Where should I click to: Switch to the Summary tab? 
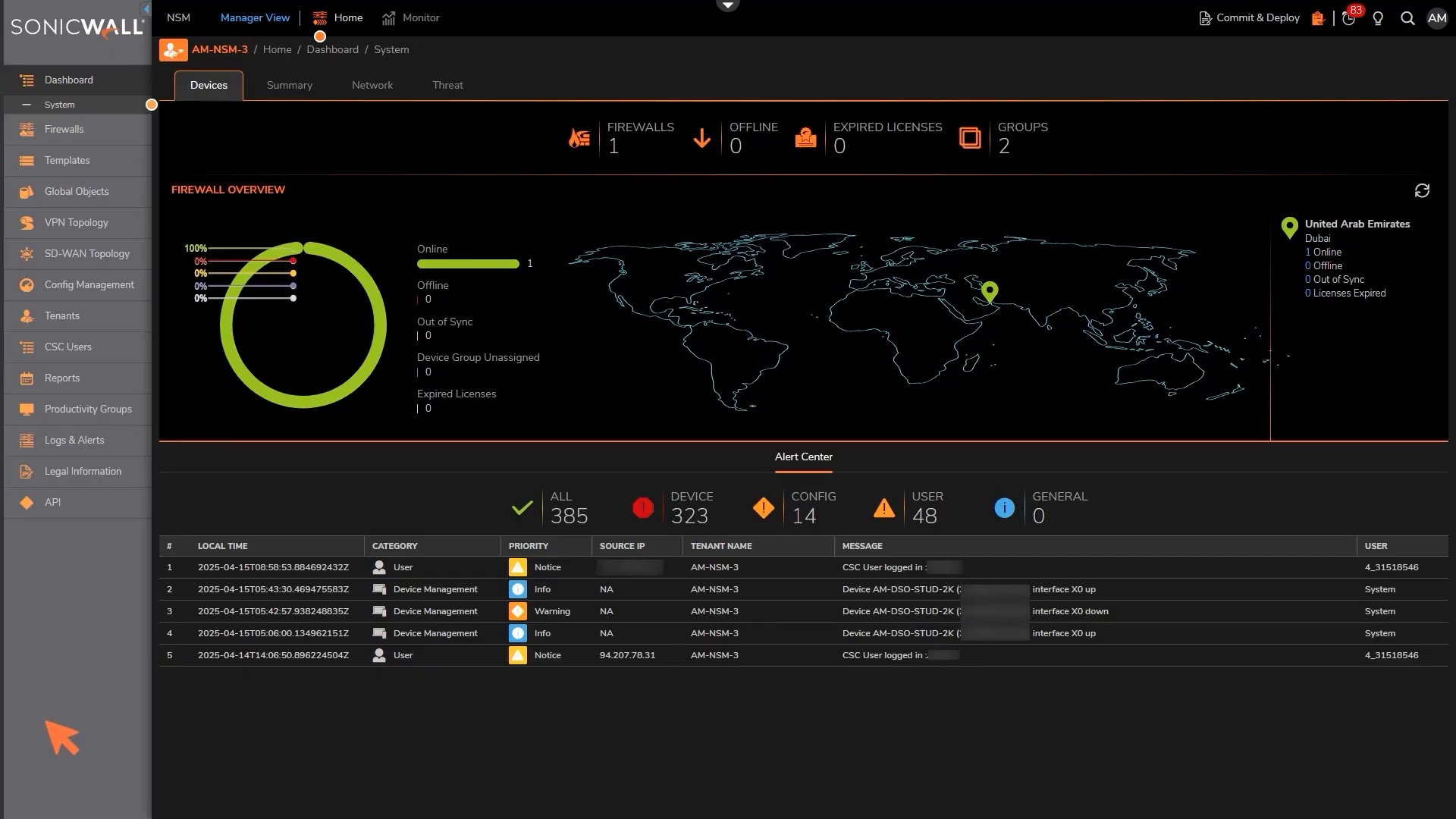(x=289, y=85)
